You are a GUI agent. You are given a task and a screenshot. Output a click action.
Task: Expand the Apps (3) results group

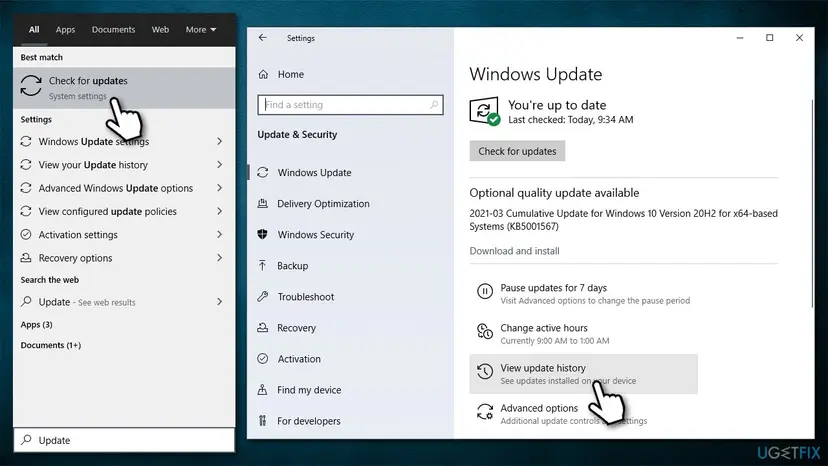[36, 324]
